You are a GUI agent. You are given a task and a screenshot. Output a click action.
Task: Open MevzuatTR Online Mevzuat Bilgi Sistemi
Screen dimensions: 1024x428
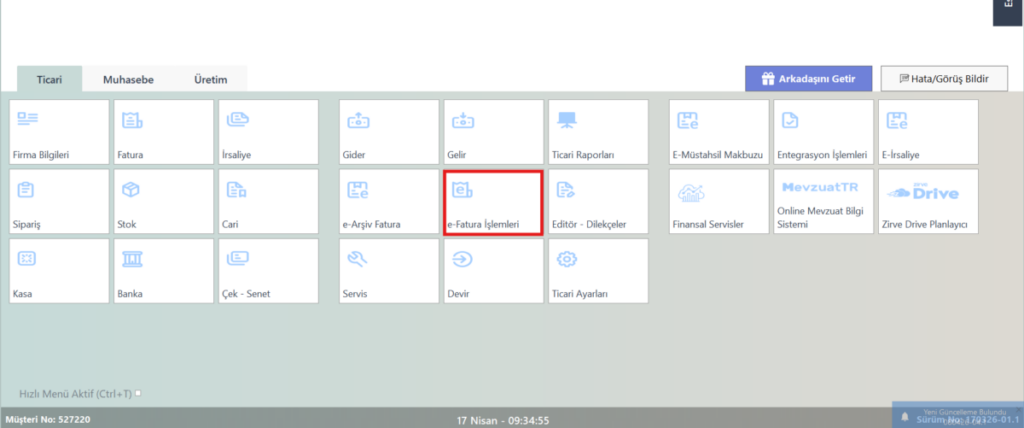coord(824,201)
